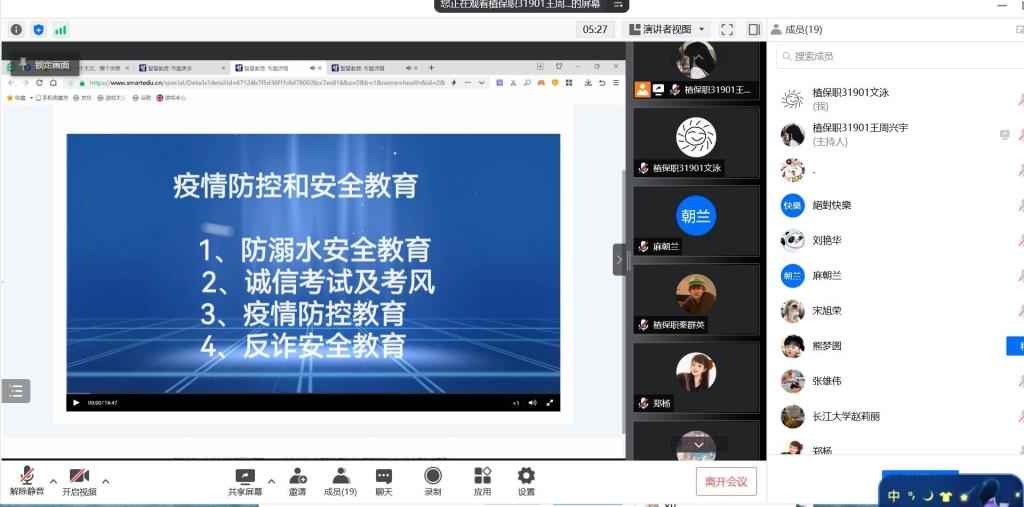The width and height of the screenshot is (1024, 507).
Task: Click the meeting info icon at top left
Action: pos(16,30)
